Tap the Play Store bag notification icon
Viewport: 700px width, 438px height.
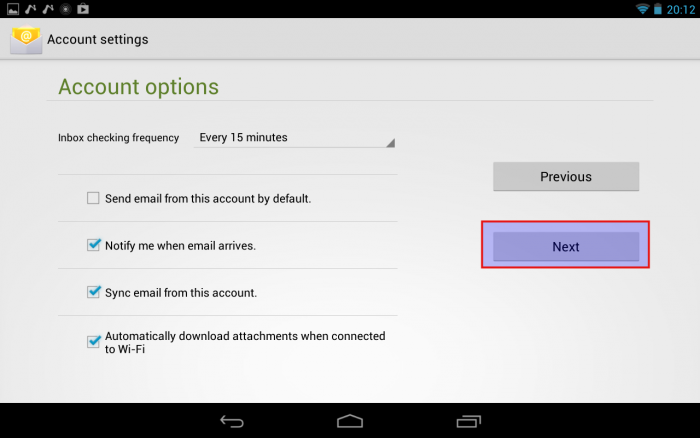click(x=83, y=9)
